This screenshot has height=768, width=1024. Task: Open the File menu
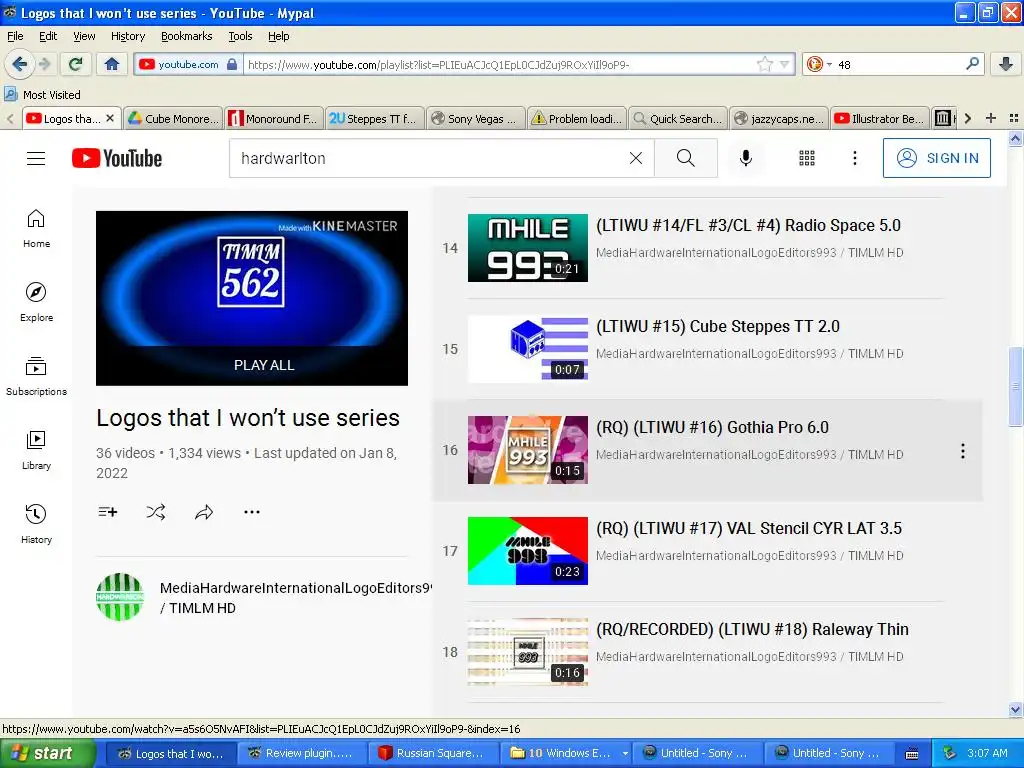(x=15, y=36)
